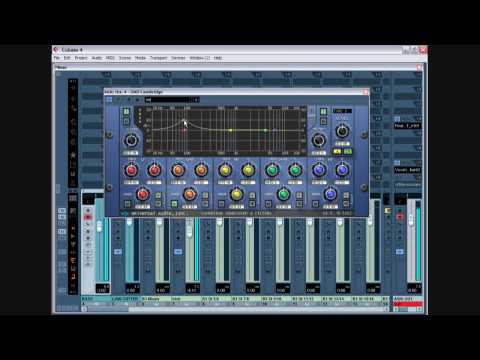This screenshot has height=360, width=480.
Task: Click the red button on the output channel strip
Action: 400,217
